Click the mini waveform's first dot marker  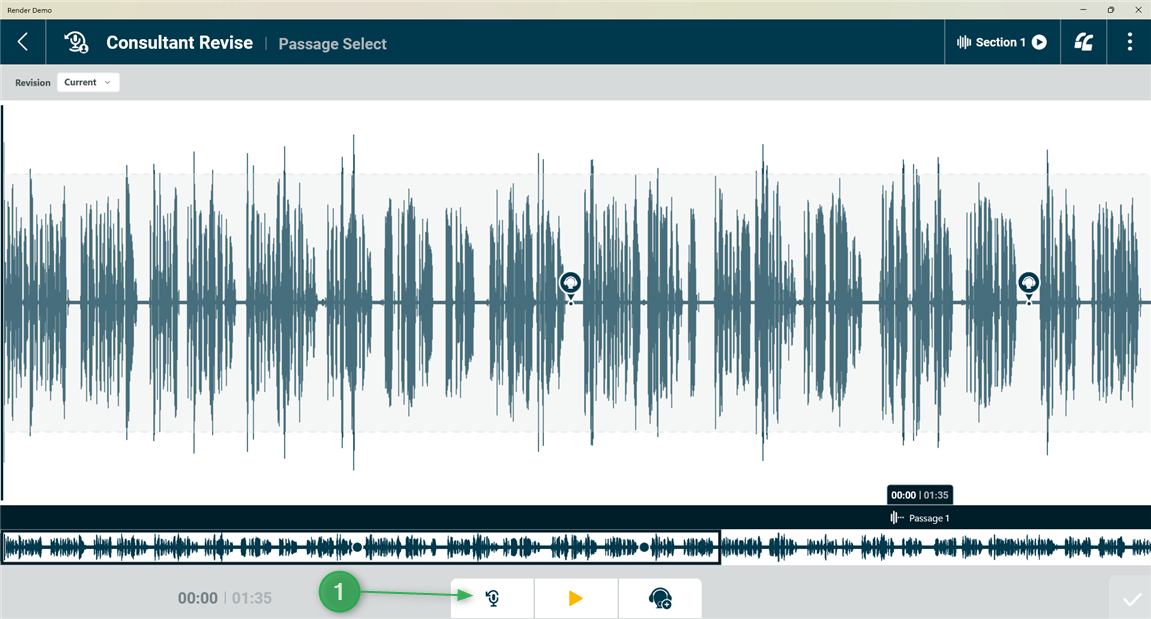pyautogui.click(x=357, y=547)
